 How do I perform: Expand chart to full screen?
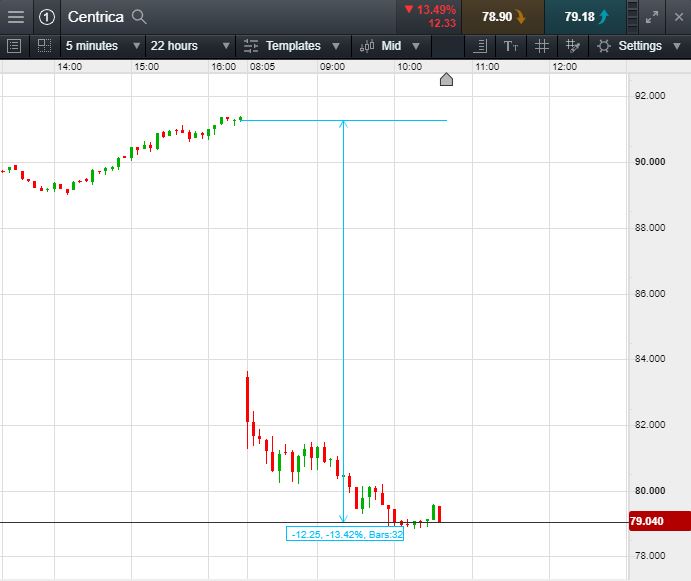click(651, 17)
